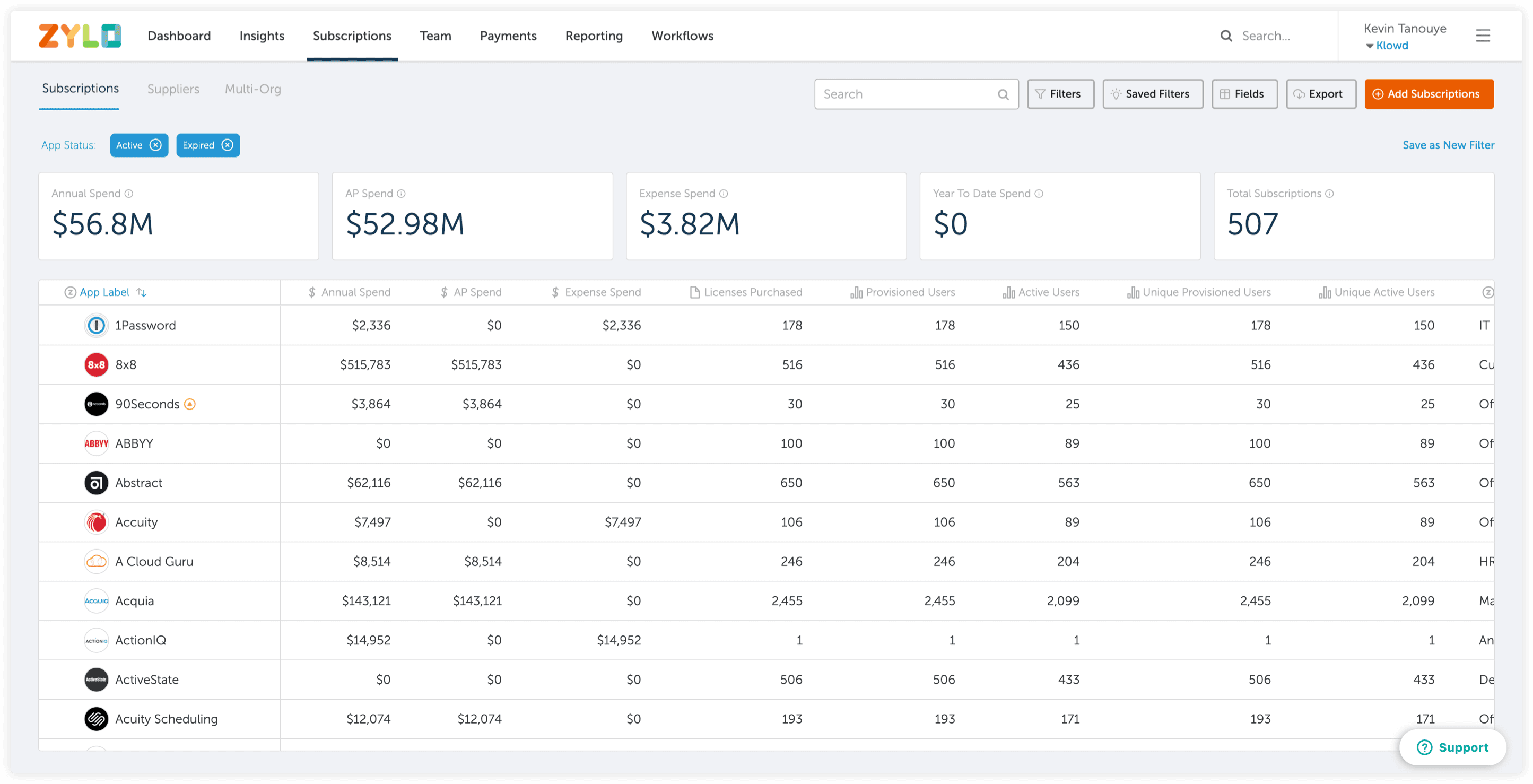The height and width of the screenshot is (784, 1533).
Task: Click the subscriptions Search input field
Action: [x=904, y=94]
